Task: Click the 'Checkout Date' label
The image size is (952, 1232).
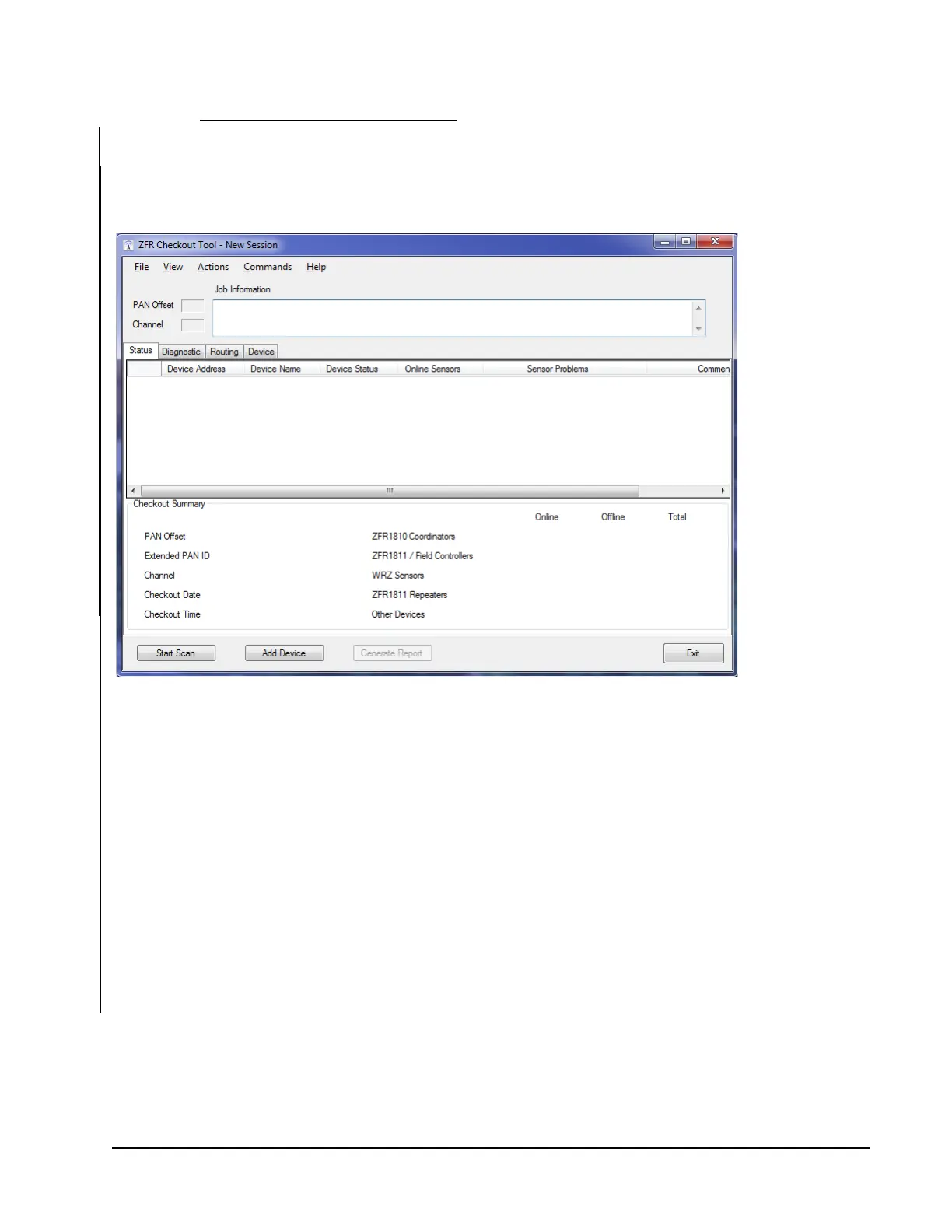Action: tap(172, 595)
